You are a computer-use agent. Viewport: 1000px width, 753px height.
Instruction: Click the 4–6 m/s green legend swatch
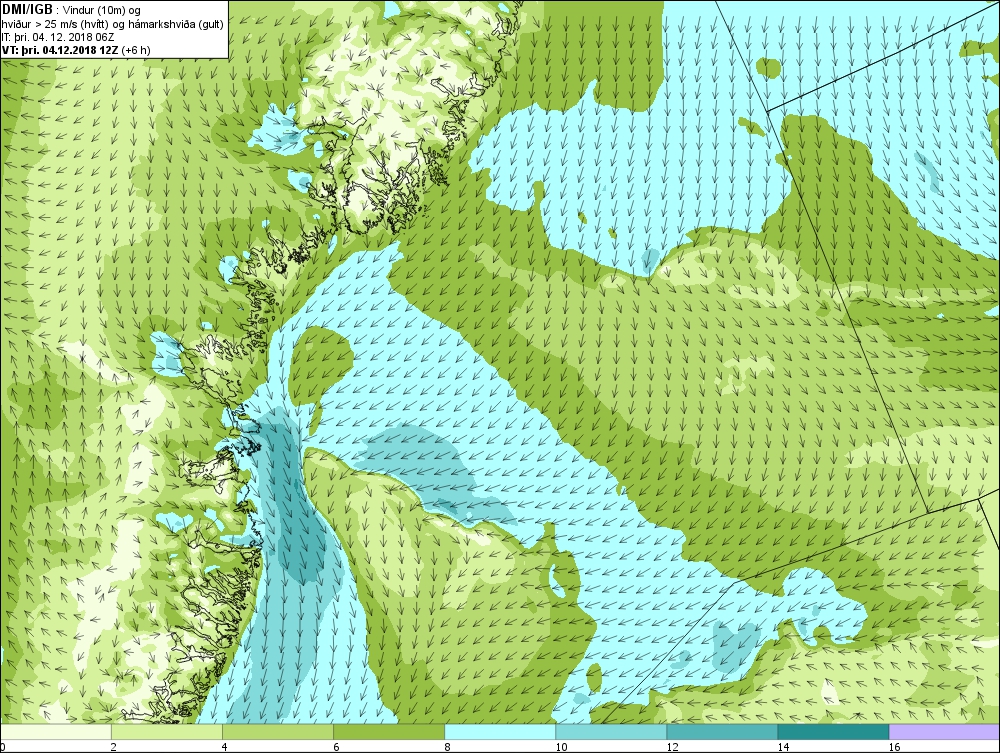(278, 732)
